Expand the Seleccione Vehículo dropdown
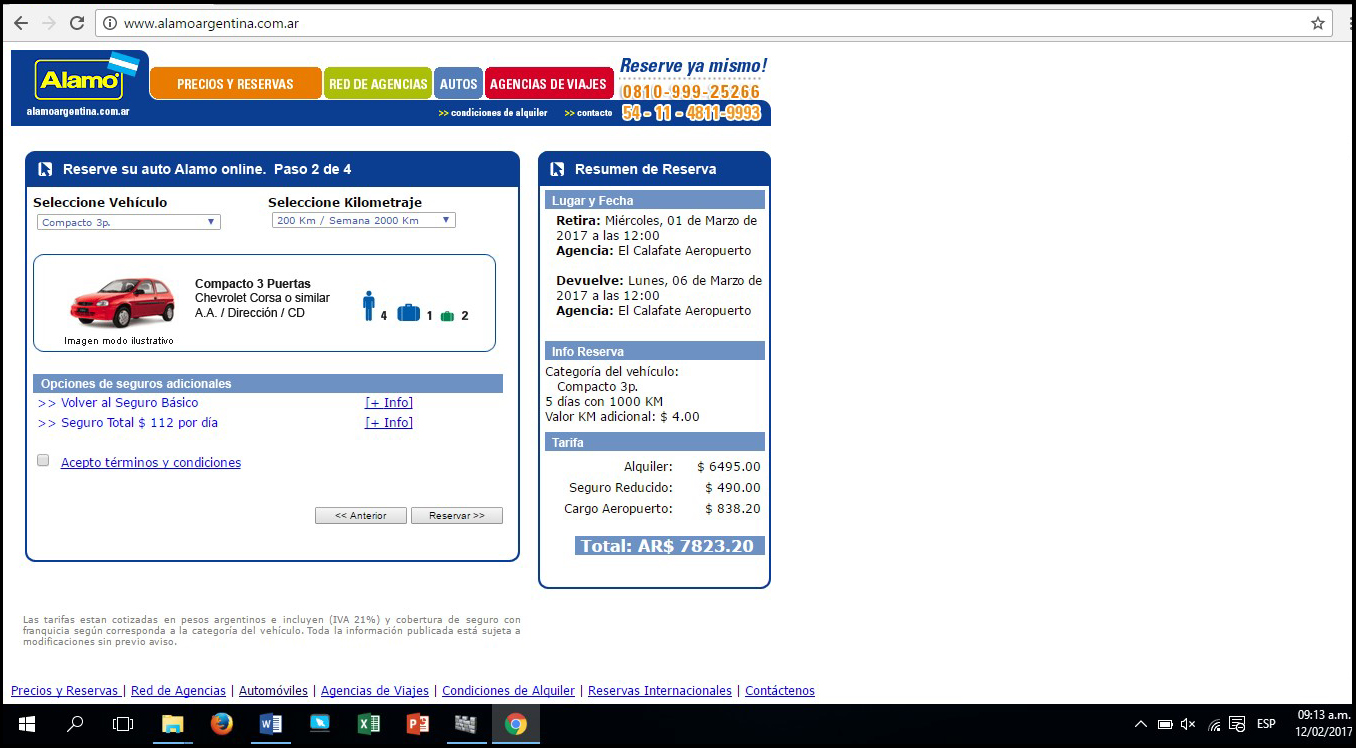This screenshot has width=1356, height=748. (x=128, y=222)
